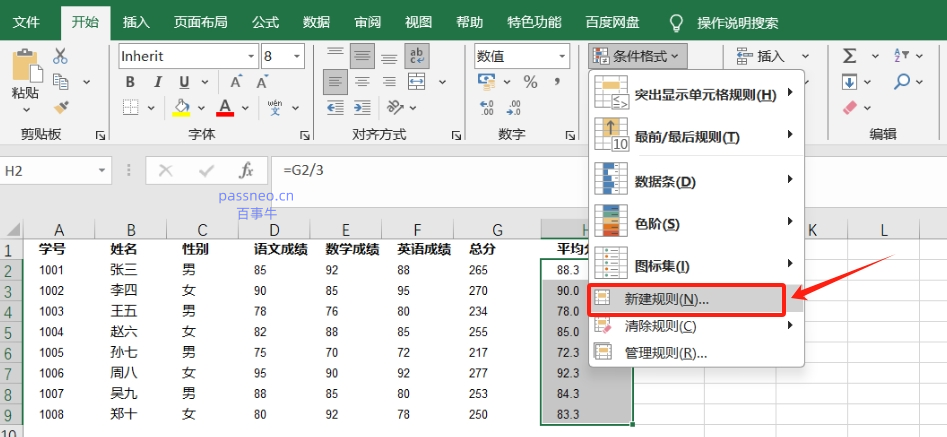The width and height of the screenshot is (947, 437).
Task: Click 管理规则(R)... menu entry
Action: point(665,352)
